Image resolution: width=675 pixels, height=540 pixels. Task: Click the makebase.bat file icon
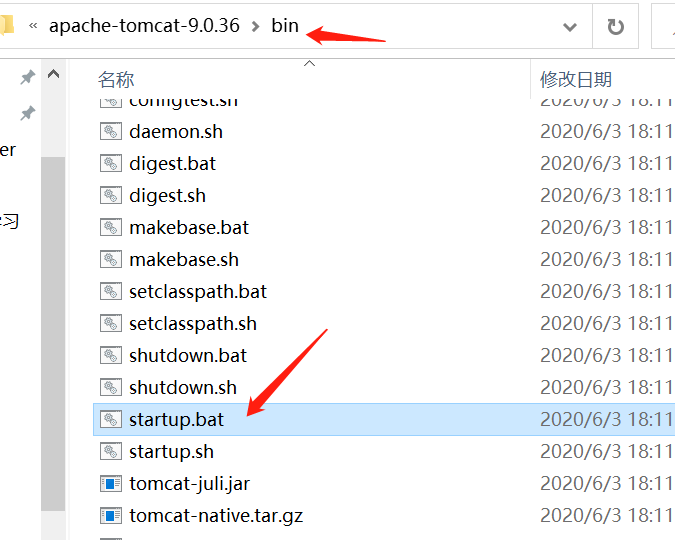tap(111, 227)
